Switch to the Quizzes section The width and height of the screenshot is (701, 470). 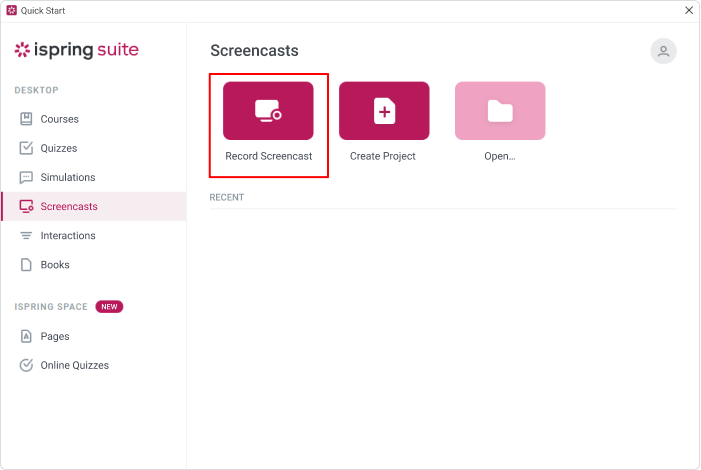(x=93, y=148)
